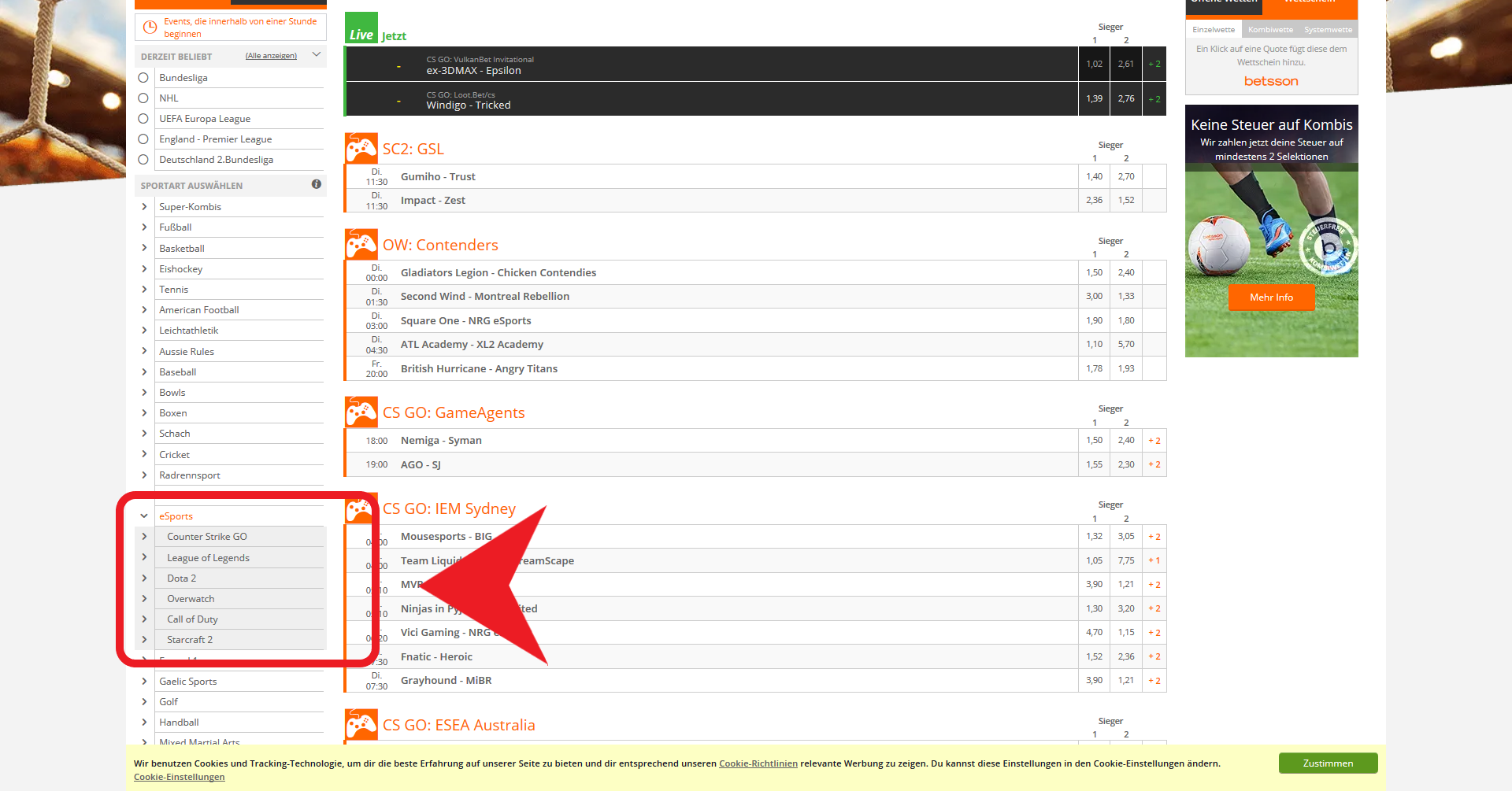Select the UEFA Europa League radio button
Screen dimensions: 1512x791
pos(143,119)
